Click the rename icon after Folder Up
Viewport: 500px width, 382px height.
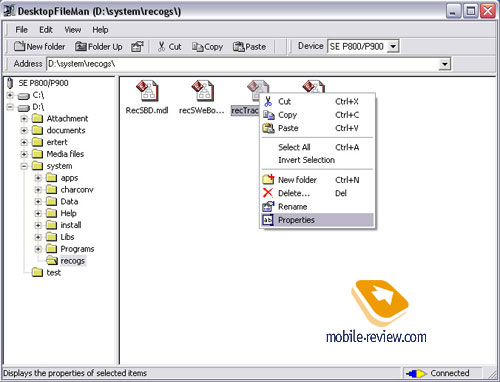(x=137, y=47)
